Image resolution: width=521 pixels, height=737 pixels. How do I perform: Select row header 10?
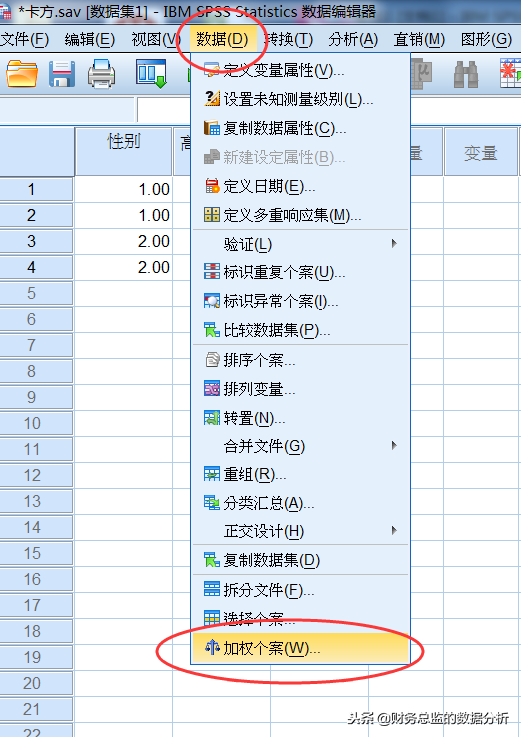click(37, 423)
